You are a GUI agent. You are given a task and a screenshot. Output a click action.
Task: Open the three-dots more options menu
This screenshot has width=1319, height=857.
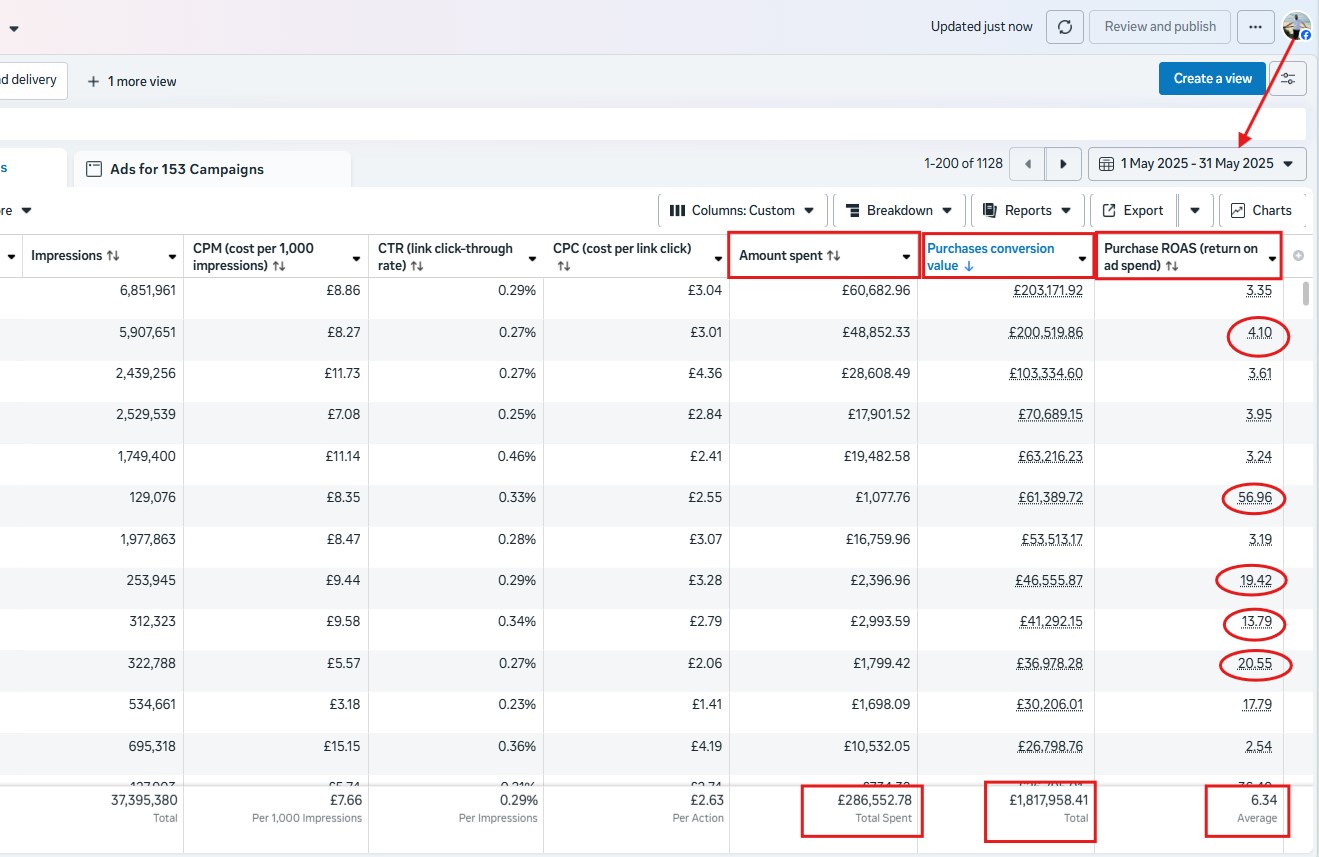pyautogui.click(x=1256, y=27)
